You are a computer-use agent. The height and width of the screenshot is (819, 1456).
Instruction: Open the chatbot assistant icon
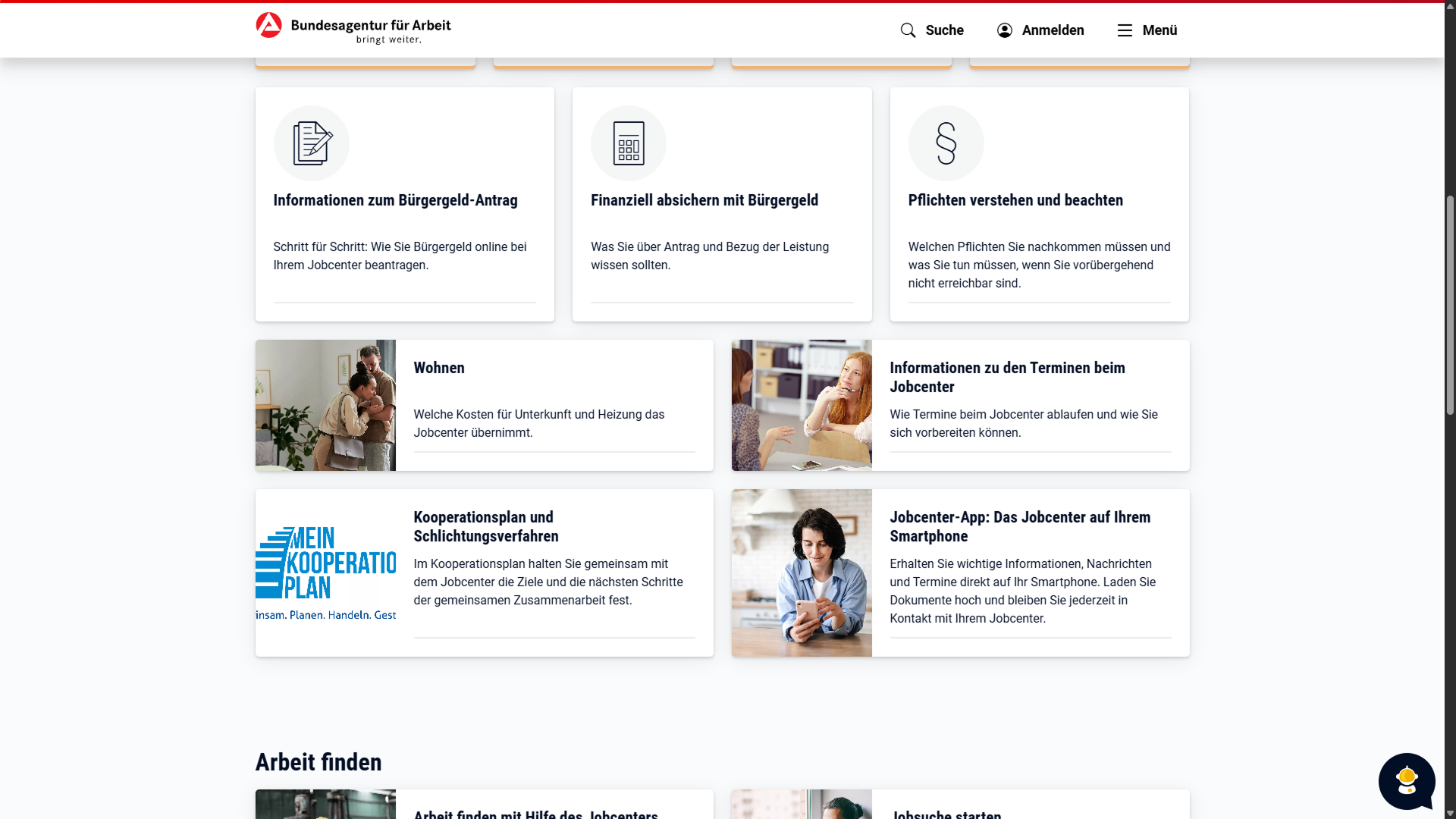pyautogui.click(x=1407, y=781)
